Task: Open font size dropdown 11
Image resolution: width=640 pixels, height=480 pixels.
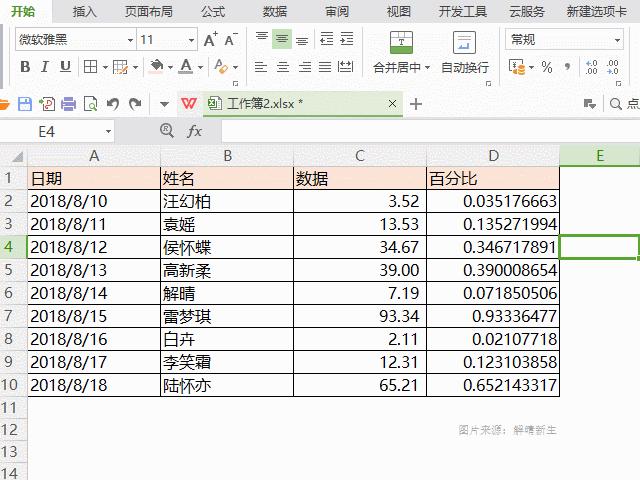Action: click(x=191, y=40)
